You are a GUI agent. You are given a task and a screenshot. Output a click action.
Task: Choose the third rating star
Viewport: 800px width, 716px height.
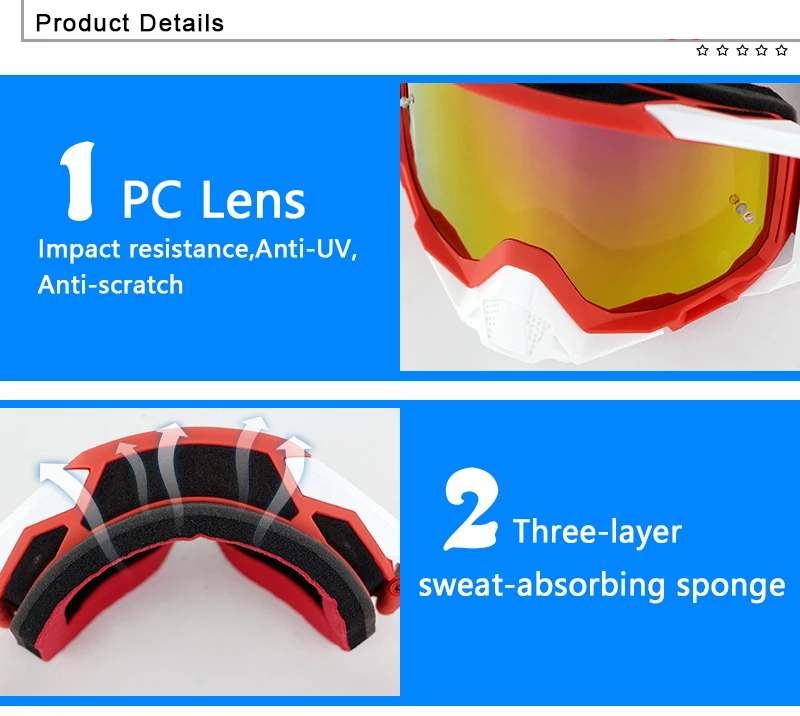click(742, 50)
